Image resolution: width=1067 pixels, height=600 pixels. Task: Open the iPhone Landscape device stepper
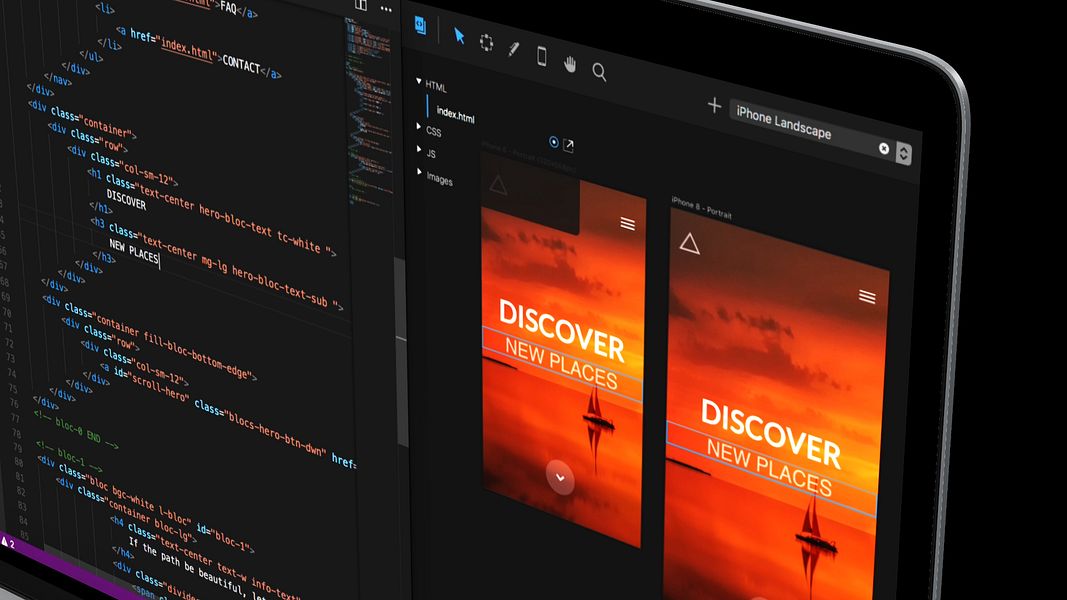903,154
